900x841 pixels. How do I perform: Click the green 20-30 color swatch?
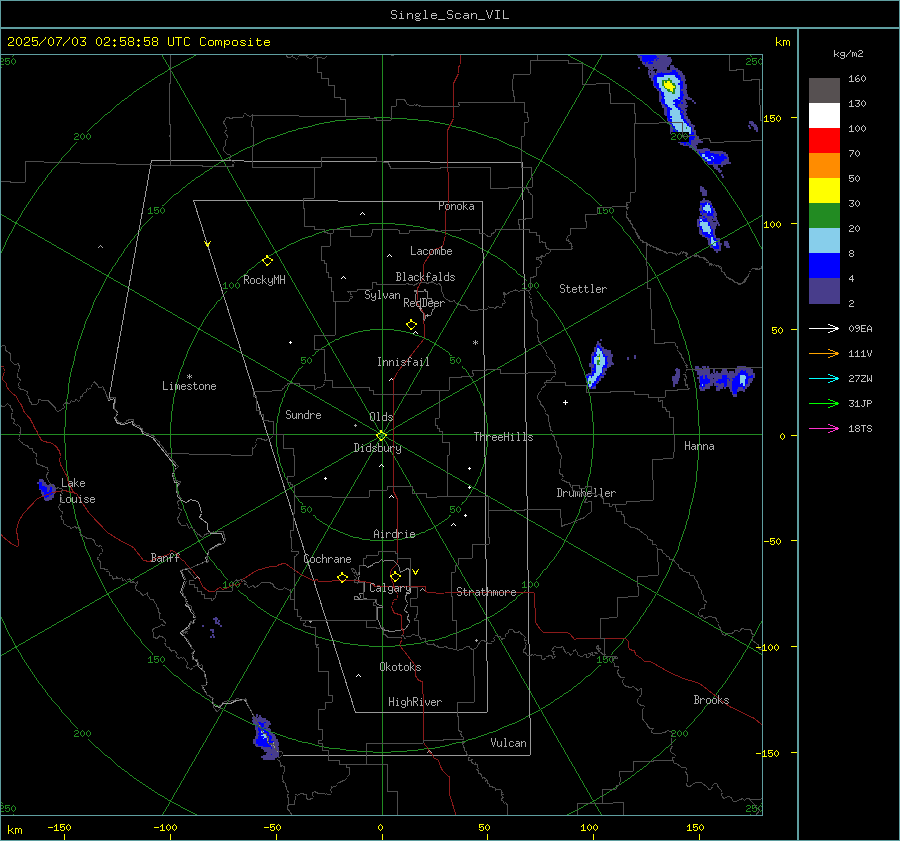tap(824, 216)
